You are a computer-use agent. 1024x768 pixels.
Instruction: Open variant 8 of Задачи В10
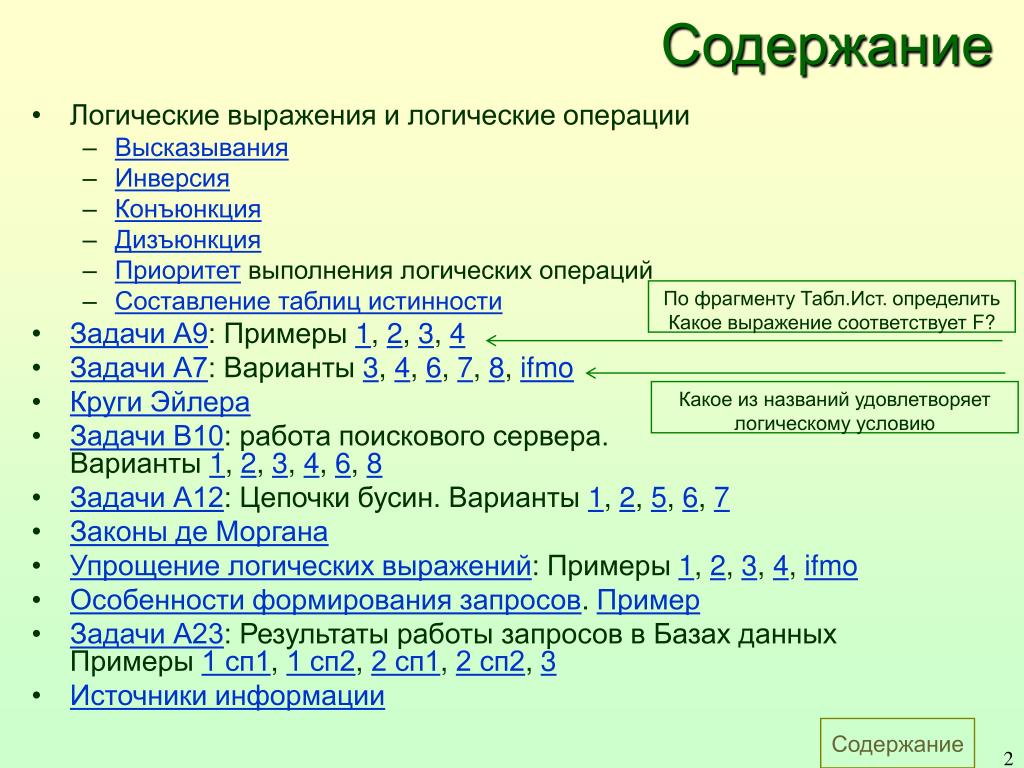374,464
